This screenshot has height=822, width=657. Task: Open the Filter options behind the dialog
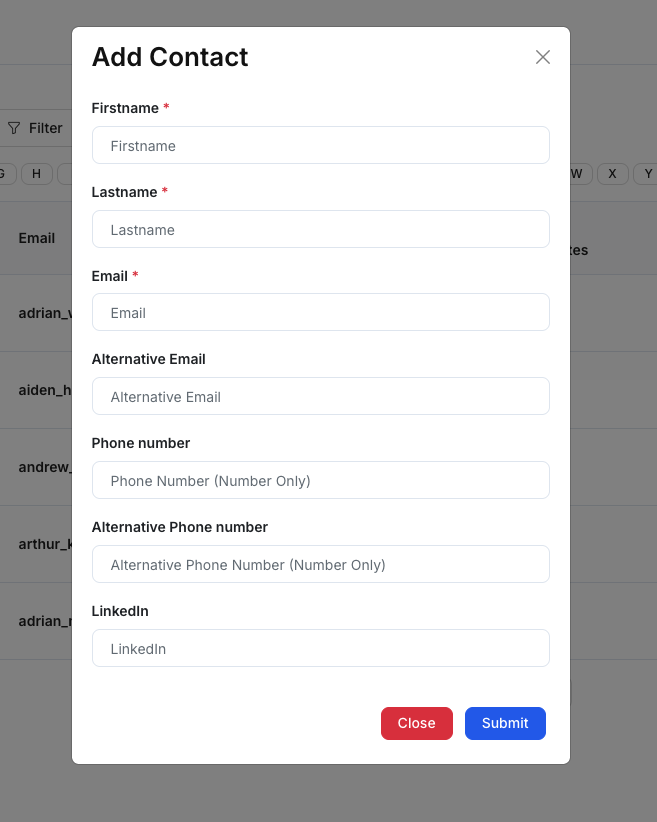[x=35, y=128]
